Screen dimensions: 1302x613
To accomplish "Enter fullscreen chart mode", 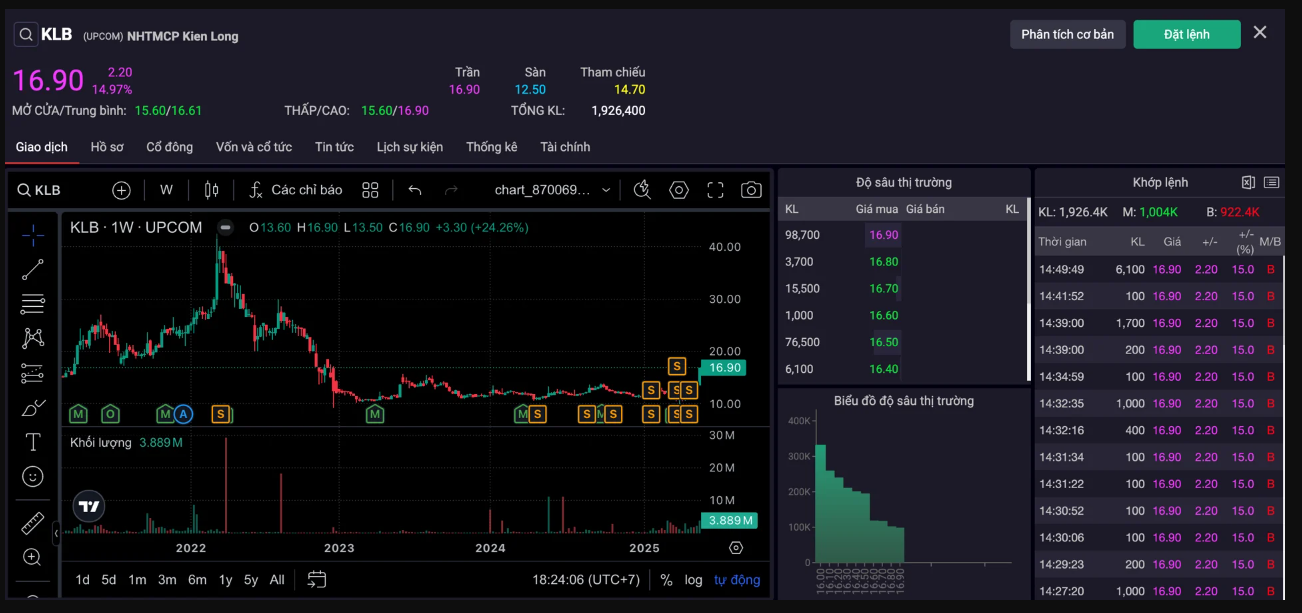I will [x=715, y=190].
